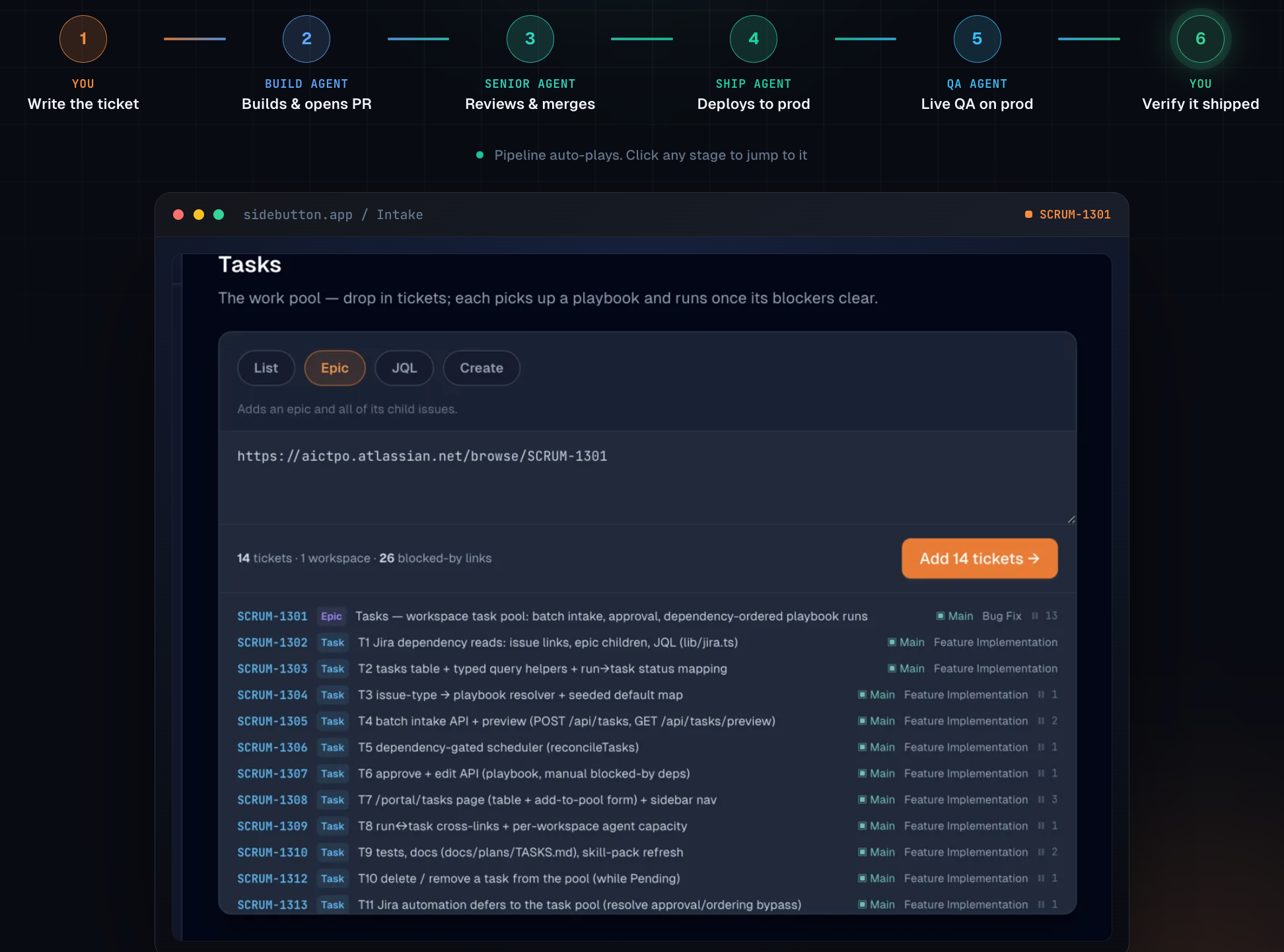The width and height of the screenshot is (1284, 952).
Task: Click Feature Implementation on SCRUM-1303 row
Action: (x=995, y=669)
